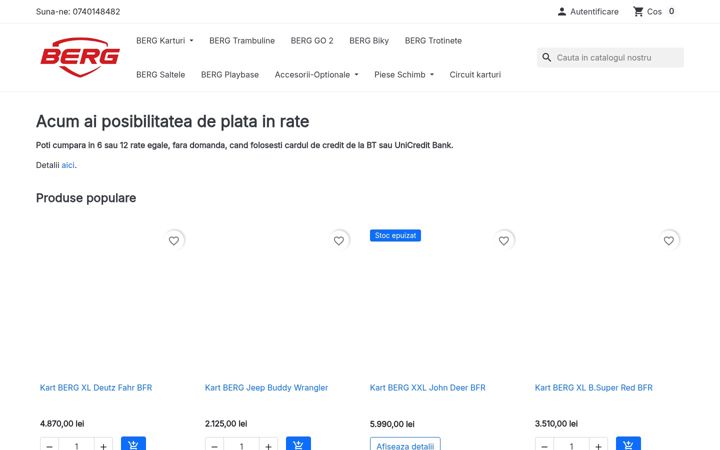This screenshot has width=720, height=450.
Task: Click the user account icon
Action: click(x=562, y=12)
